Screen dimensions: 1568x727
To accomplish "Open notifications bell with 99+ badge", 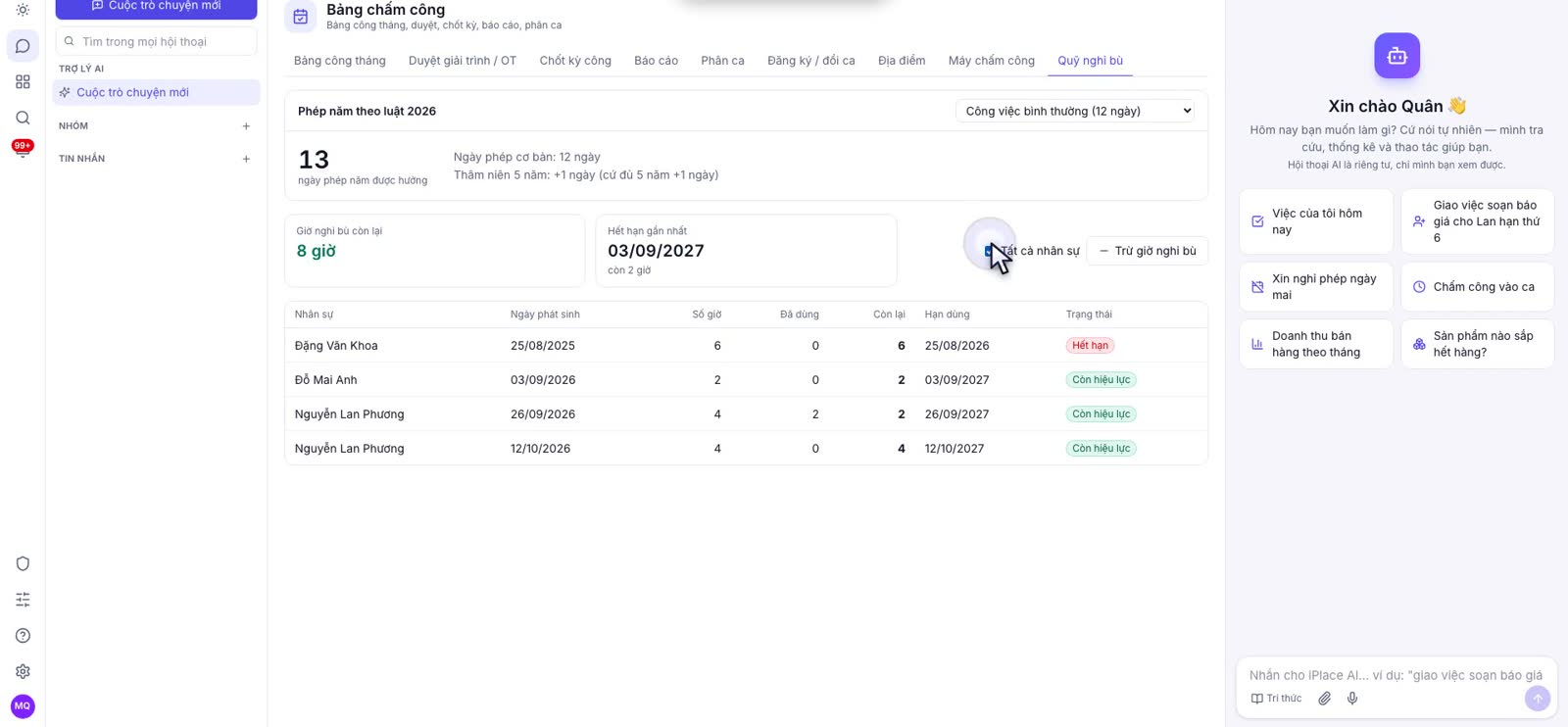I will (x=23, y=150).
